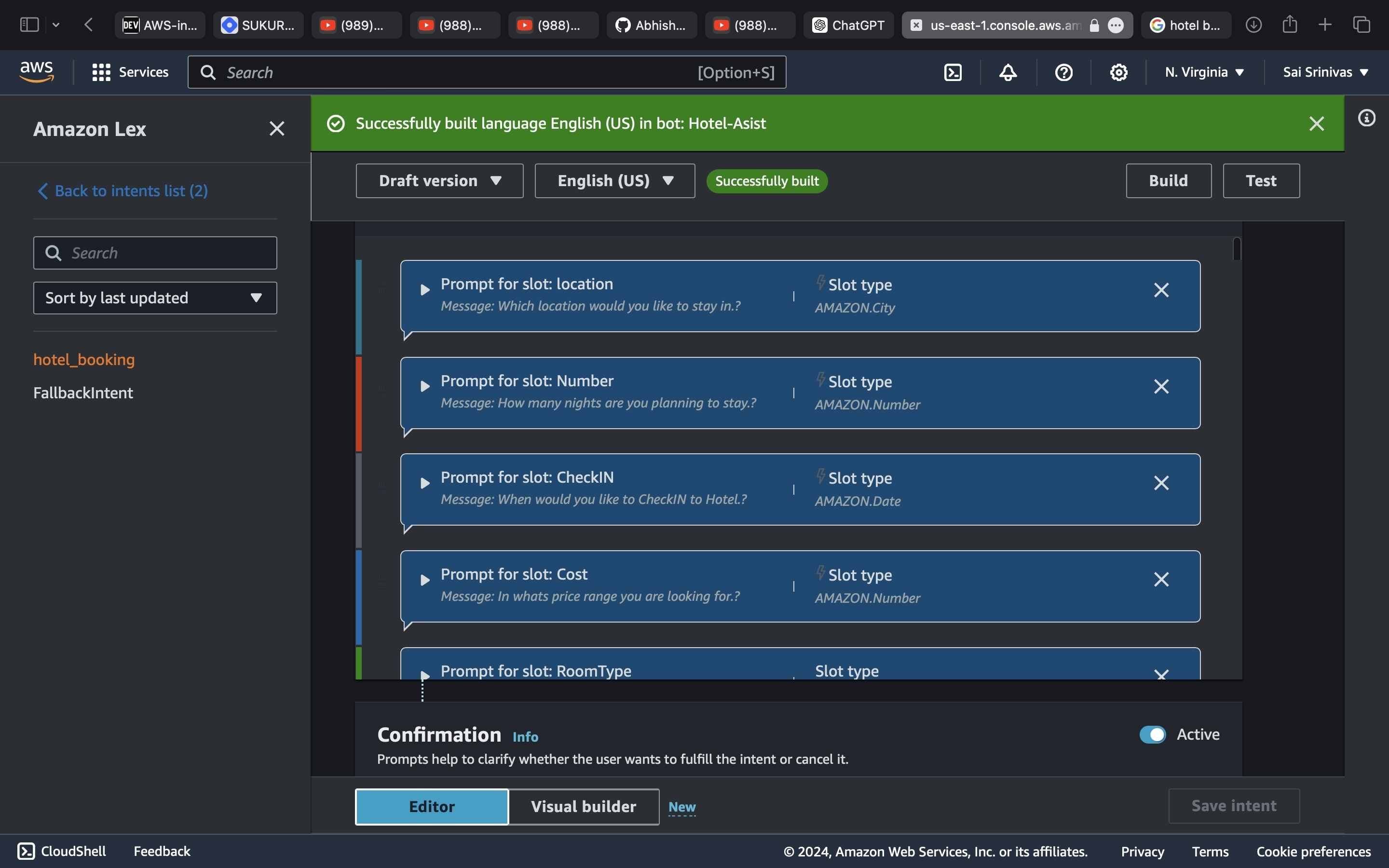Toggle the Confirmation Active switch
The image size is (1389, 868).
[x=1152, y=734]
